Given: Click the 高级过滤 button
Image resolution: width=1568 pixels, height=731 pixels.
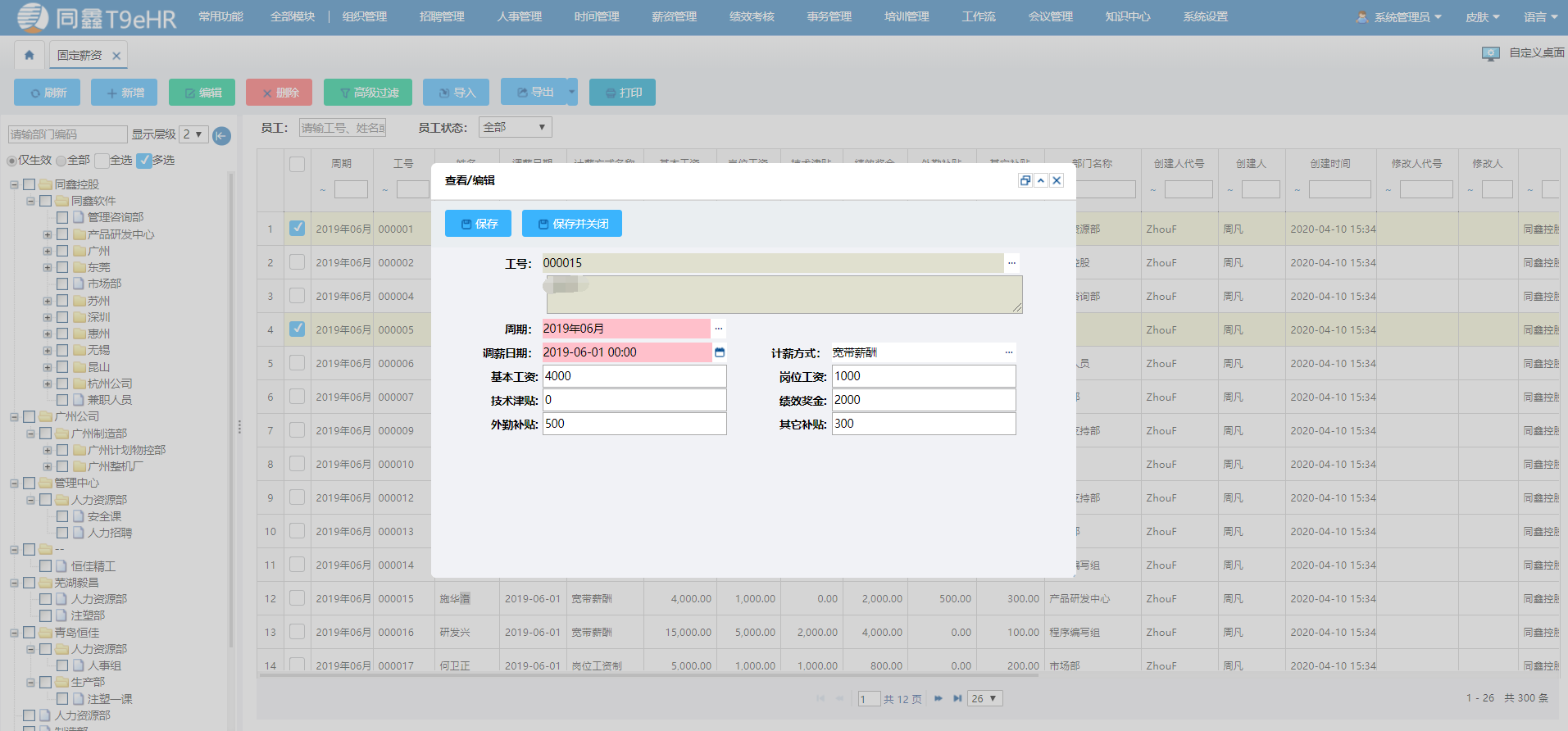Looking at the screenshot, I should pos(367,93).
